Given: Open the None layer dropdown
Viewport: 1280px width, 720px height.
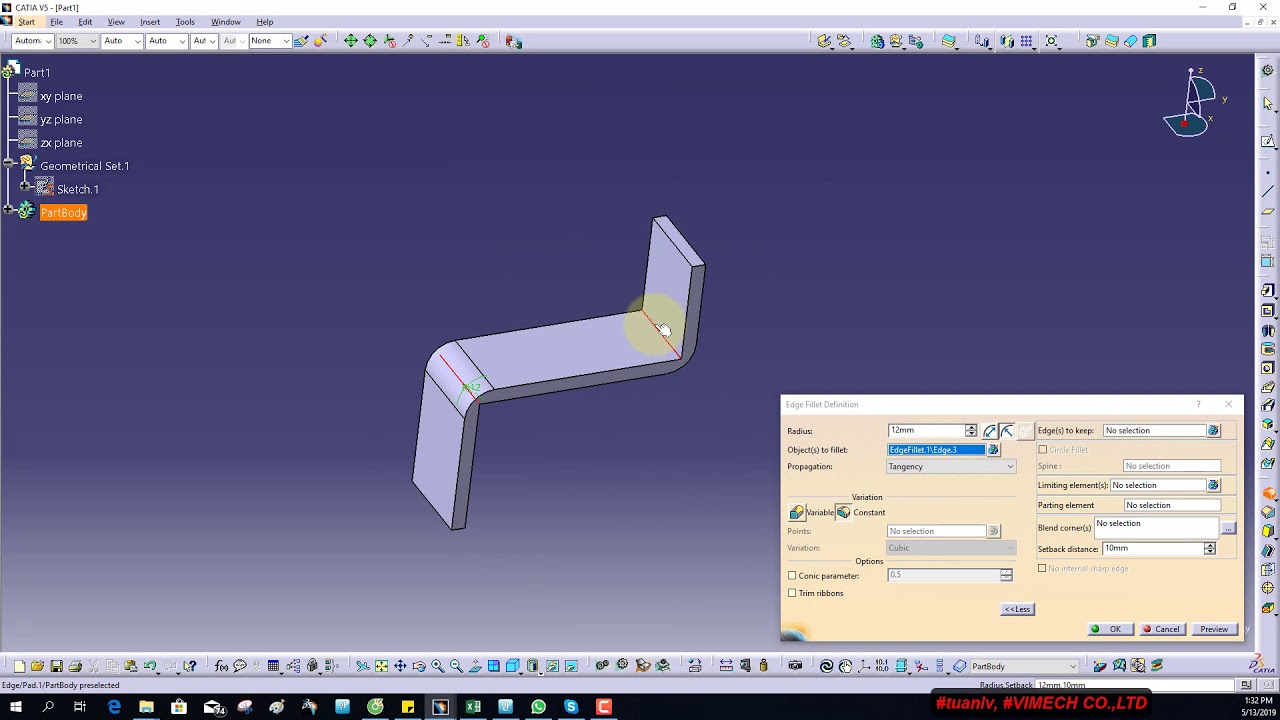Looking at the screenshot, I should point(269,41).
